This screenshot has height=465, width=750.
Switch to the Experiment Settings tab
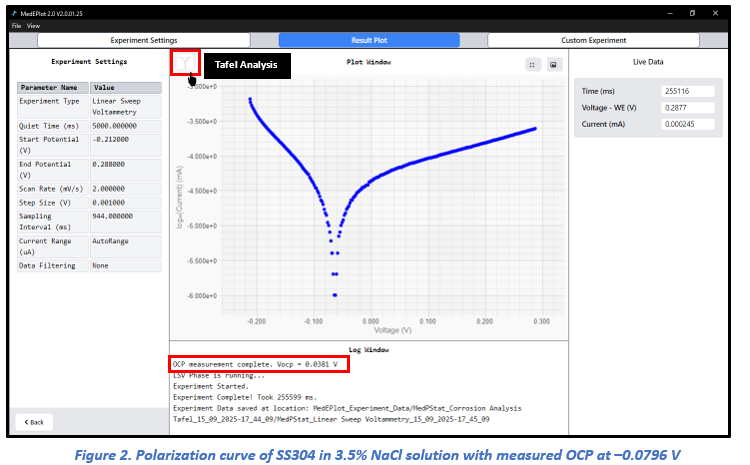coord(142,40)
